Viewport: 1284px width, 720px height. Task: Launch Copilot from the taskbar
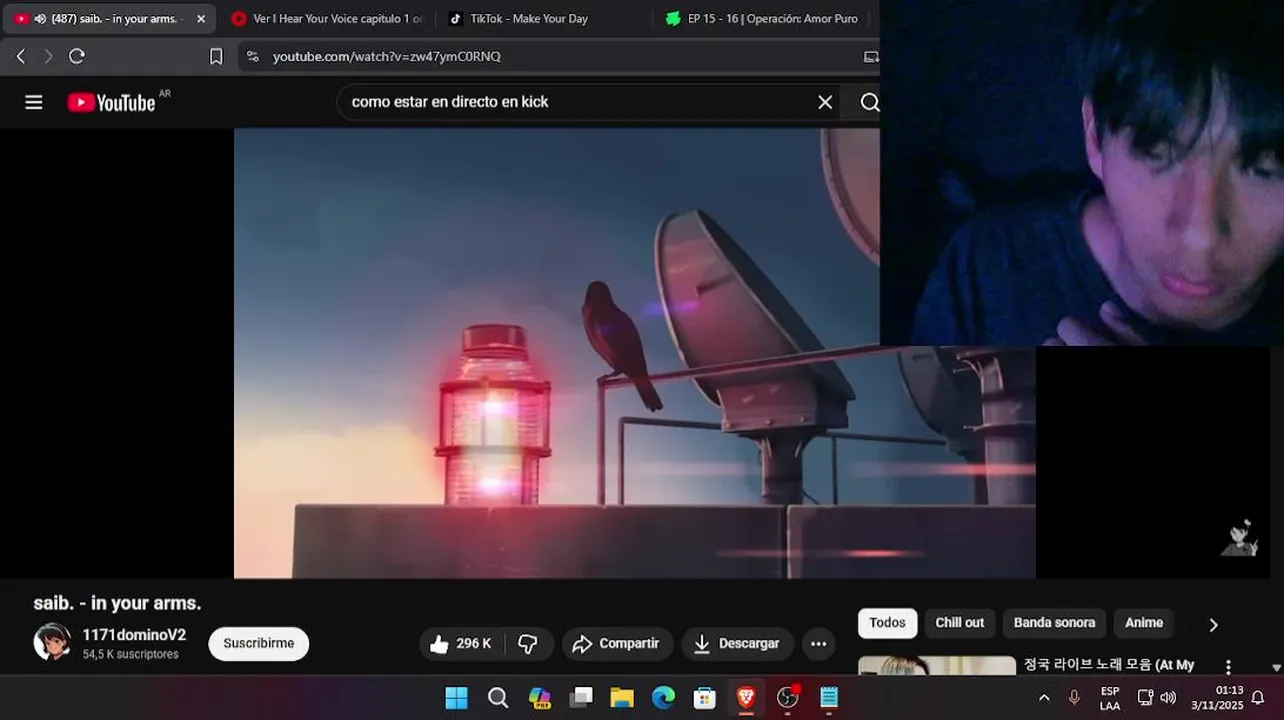tap(540, 698)
